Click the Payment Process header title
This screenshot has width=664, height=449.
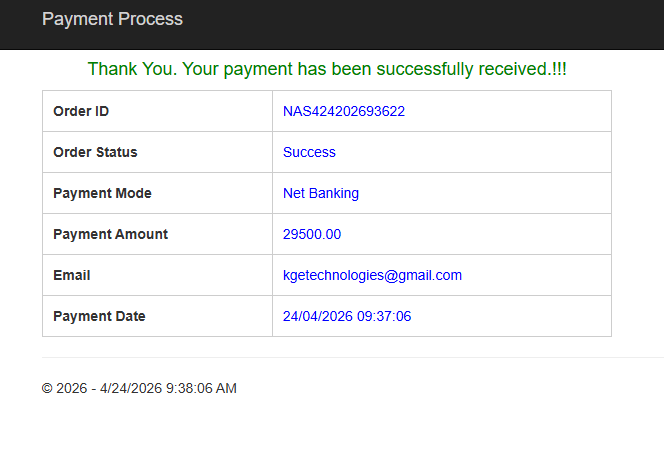click(x=112, y=19)
